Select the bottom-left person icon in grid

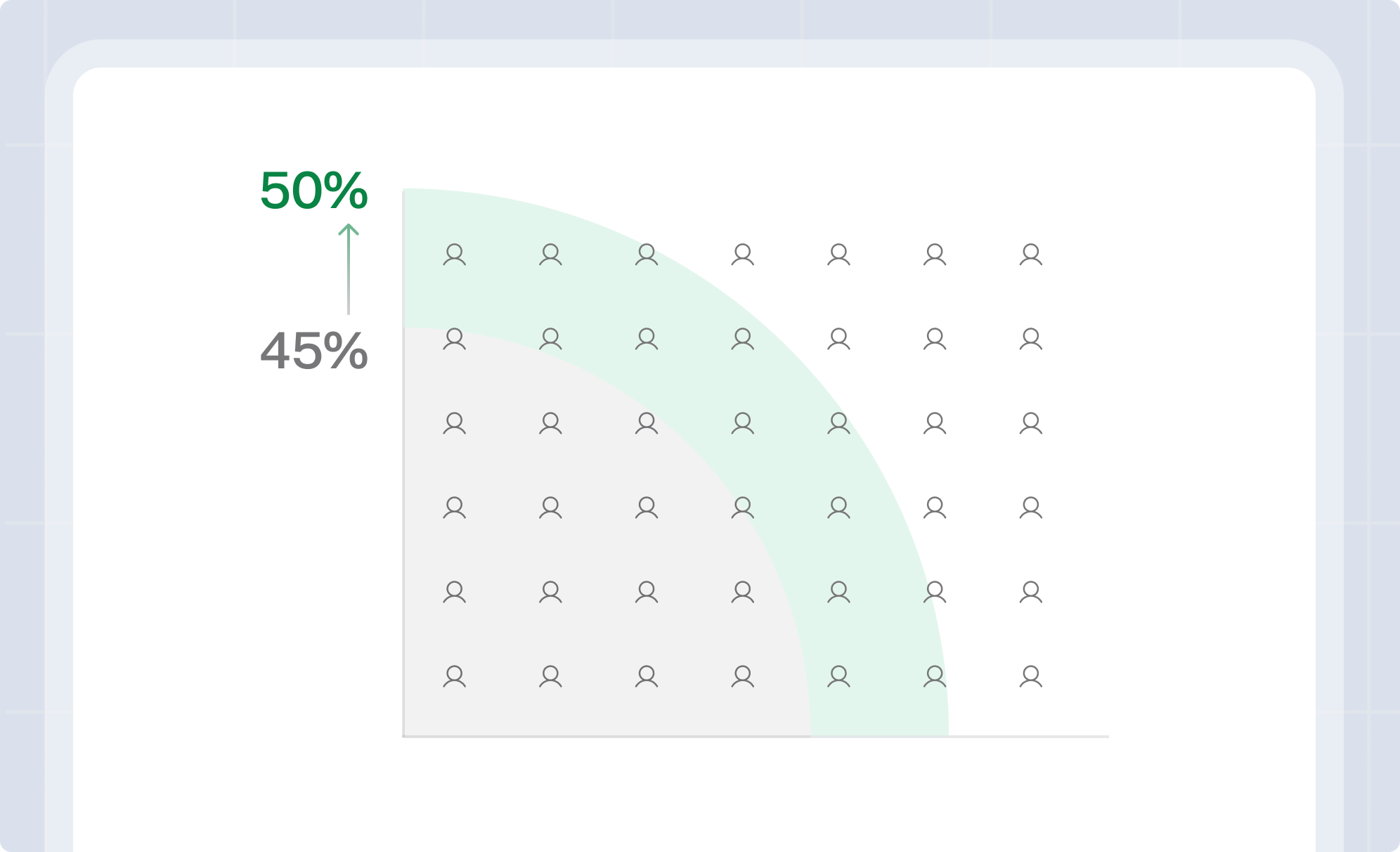point(455,676)
